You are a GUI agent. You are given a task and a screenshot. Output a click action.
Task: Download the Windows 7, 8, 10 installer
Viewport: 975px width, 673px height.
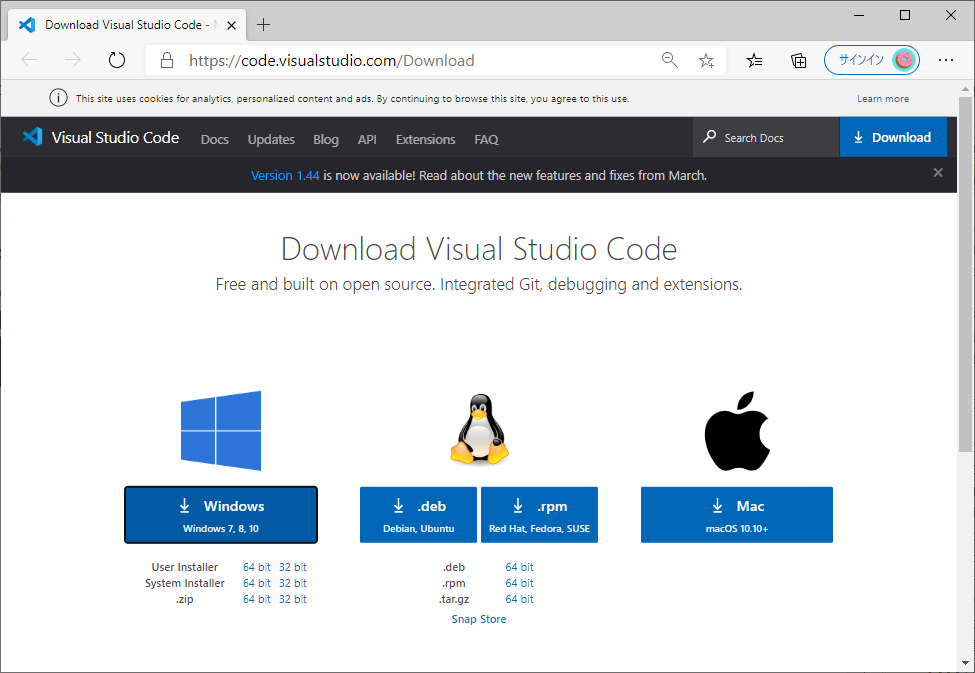(x=221, y=515)
